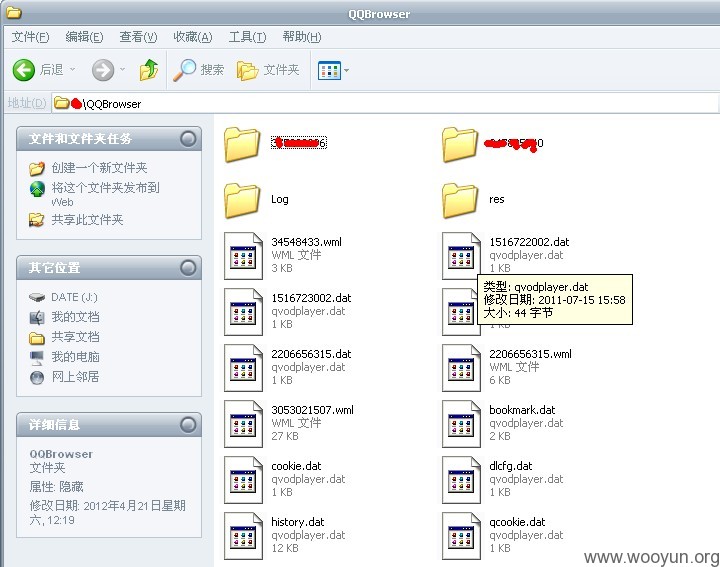Select the file icon partly covered by tooltip
The image size is (720, 567).
pyautogui.click(x=459, y=312)
